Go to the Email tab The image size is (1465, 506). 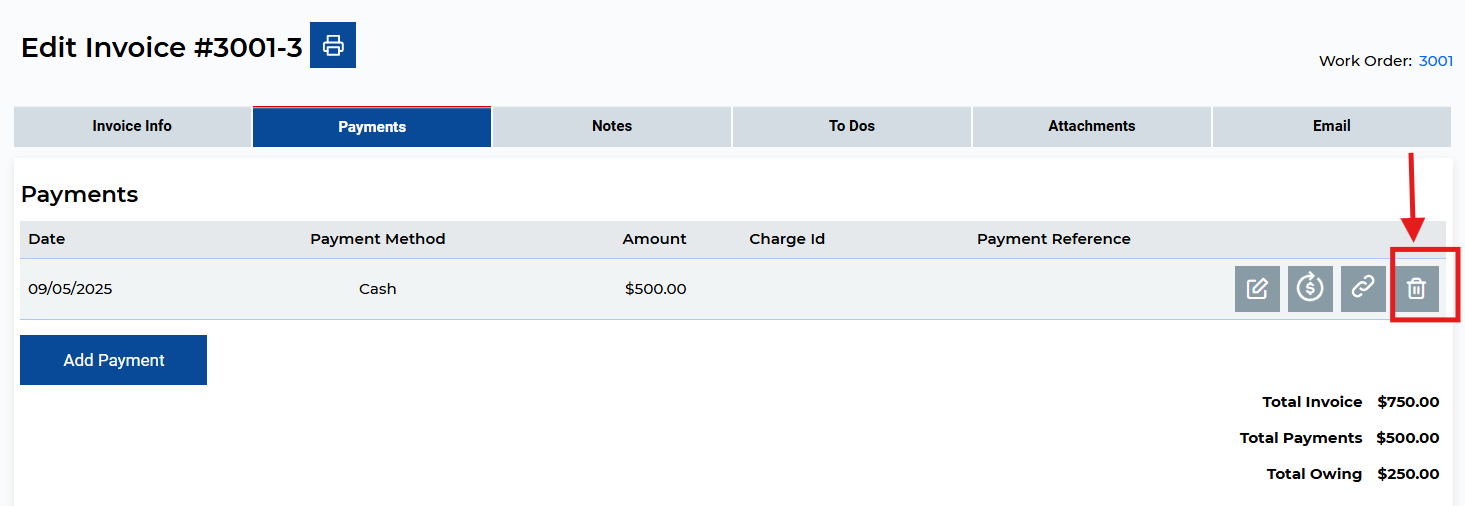click(x=1332, y=126)
